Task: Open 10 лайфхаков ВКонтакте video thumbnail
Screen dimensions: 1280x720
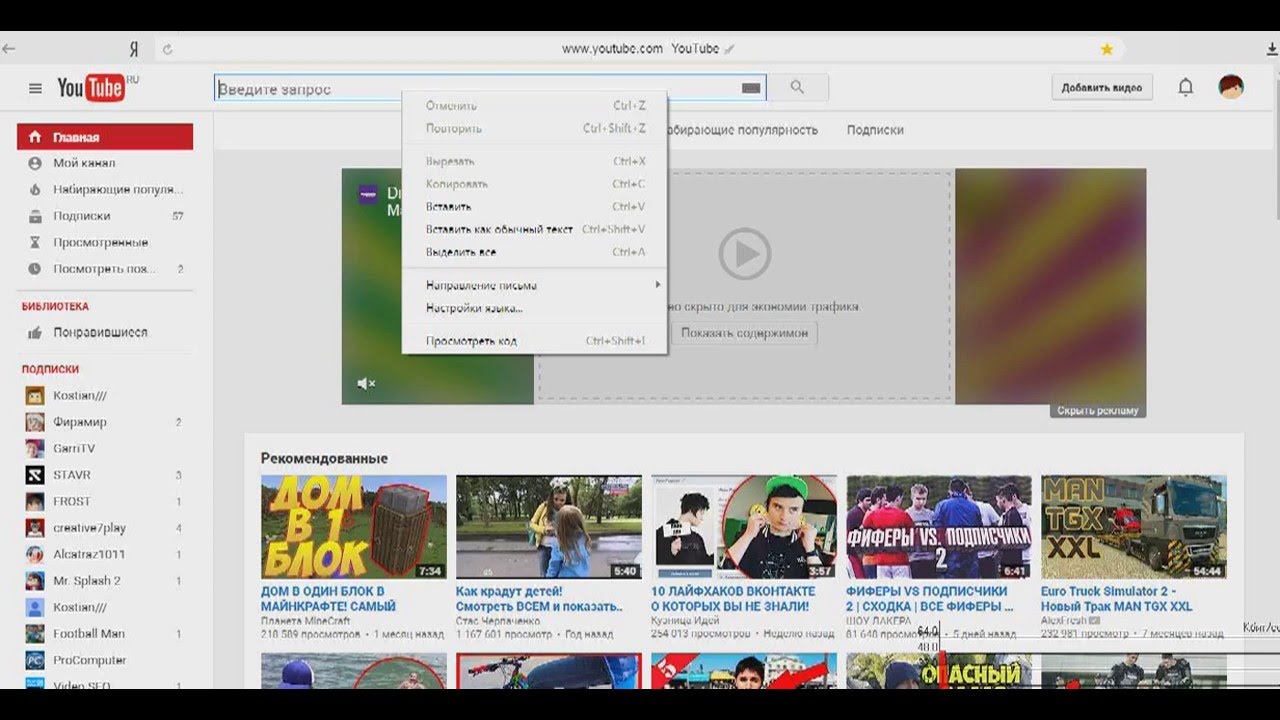Action: pyautogui.click(x=744, y=527)
